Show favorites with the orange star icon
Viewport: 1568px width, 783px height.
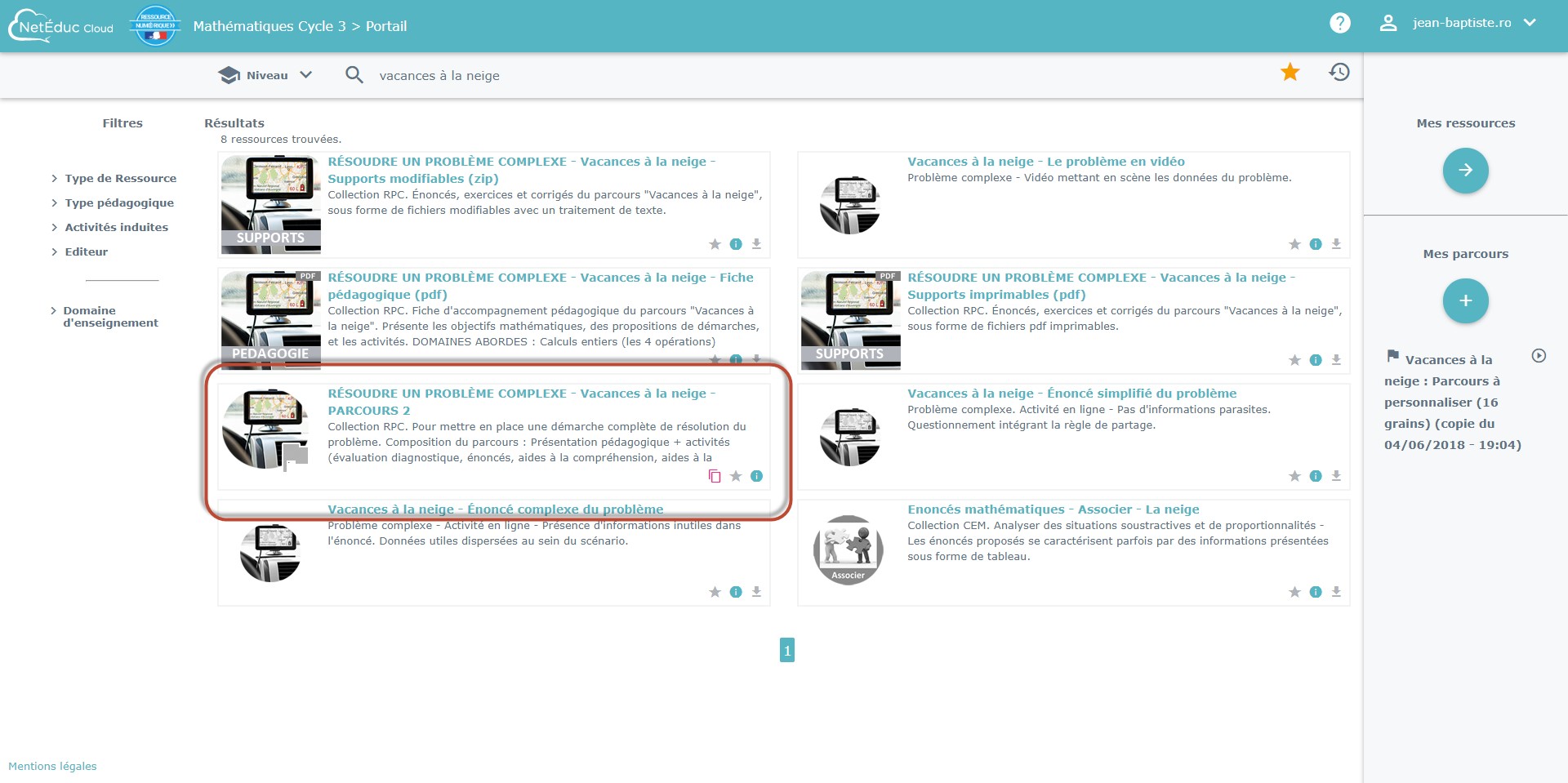click(1290, 73)
